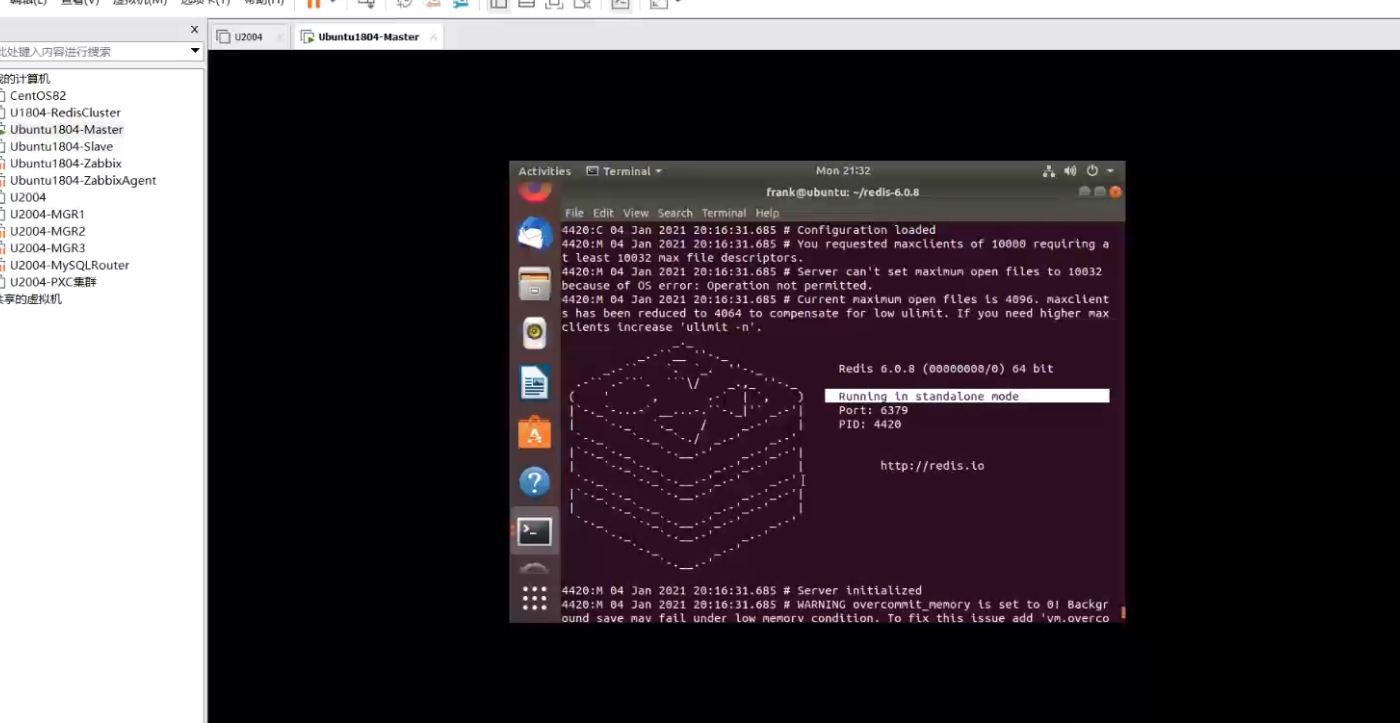Viewport: 1400px width, 723px height.
Task: Click the power icon in Ubuntu top bar
Action: [1092, 171]
